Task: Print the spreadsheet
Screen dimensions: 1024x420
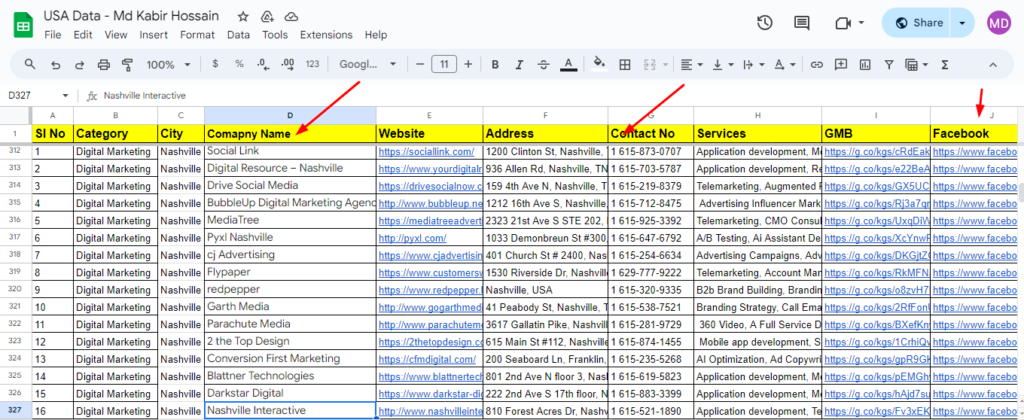Action: 103,64
